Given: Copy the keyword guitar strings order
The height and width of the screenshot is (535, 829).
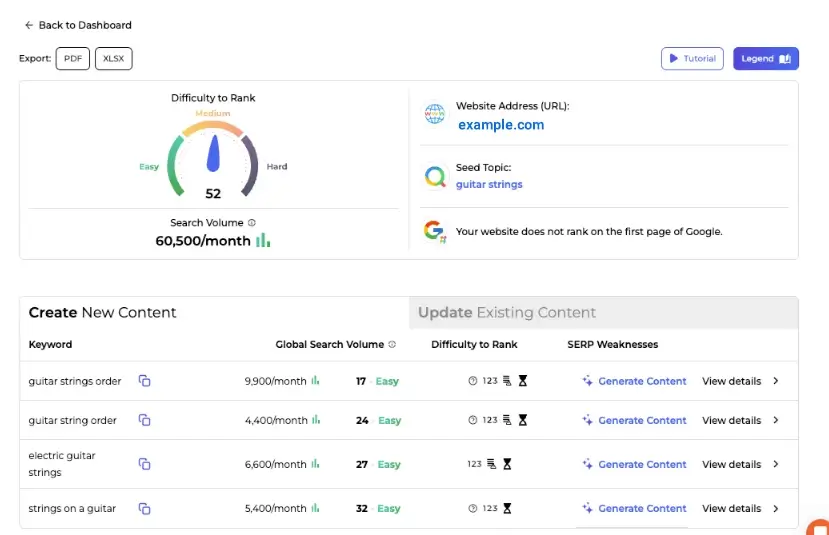Looking at the screenshot, I should pyautogui.click(x=144, y=381).
